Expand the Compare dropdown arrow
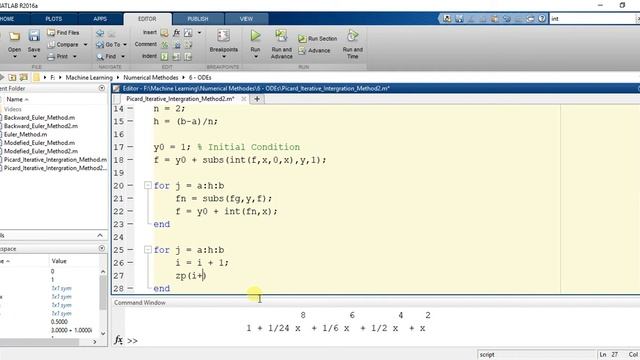The height and width of the screenshot is (360, 640). tap(85, 44)
